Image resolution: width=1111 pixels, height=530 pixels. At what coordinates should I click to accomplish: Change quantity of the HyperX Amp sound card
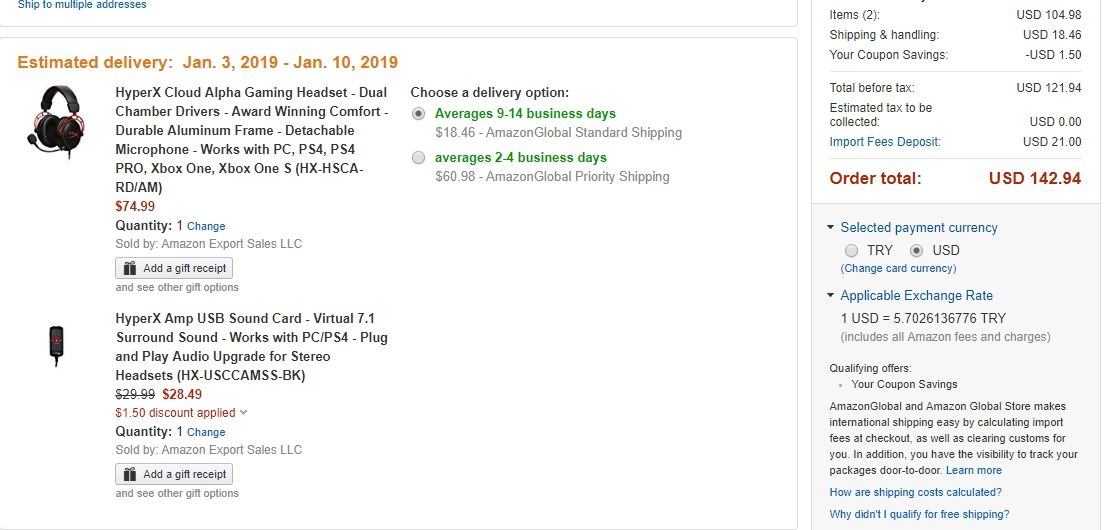coord(206,432)
